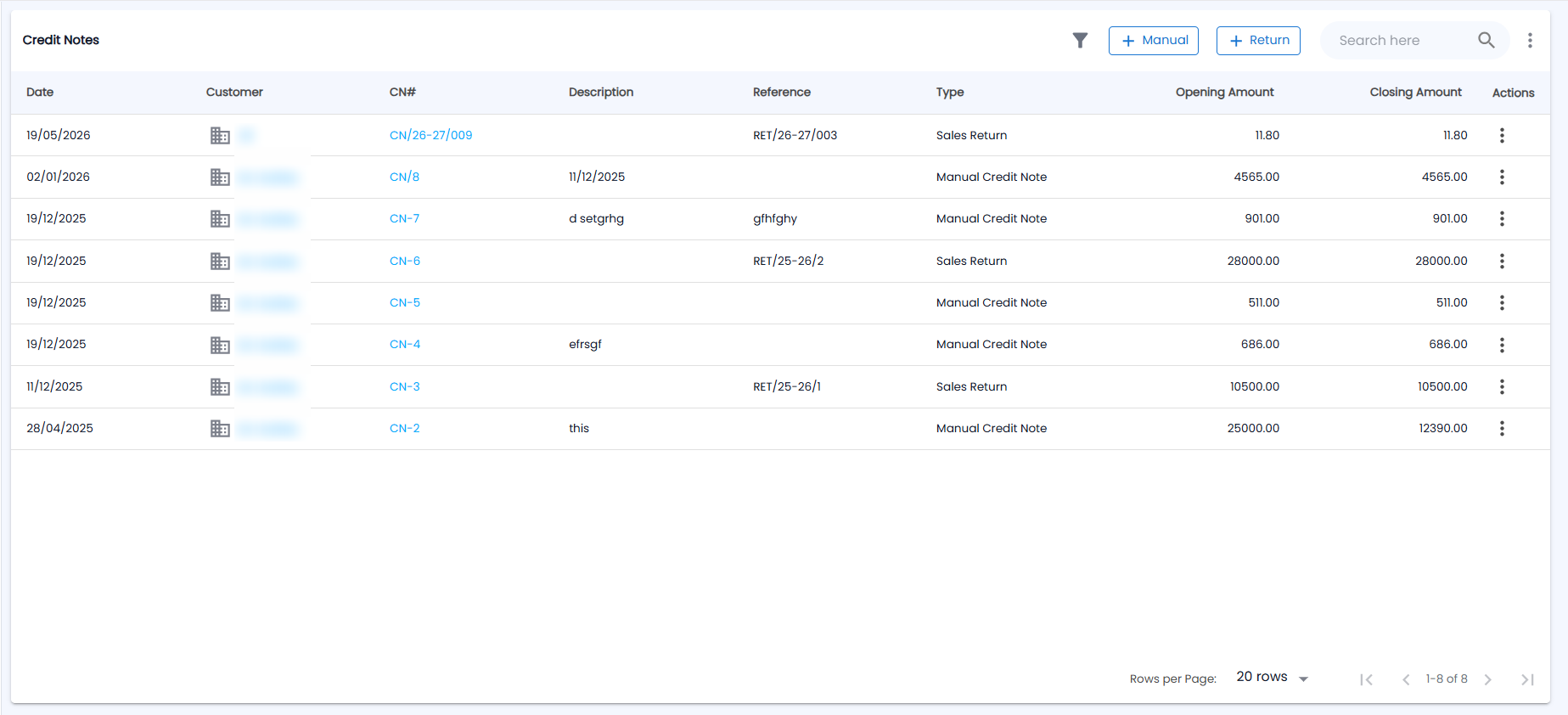
Task: Open actions menu for CN-3 row
Action: [x=1502, y=386]
